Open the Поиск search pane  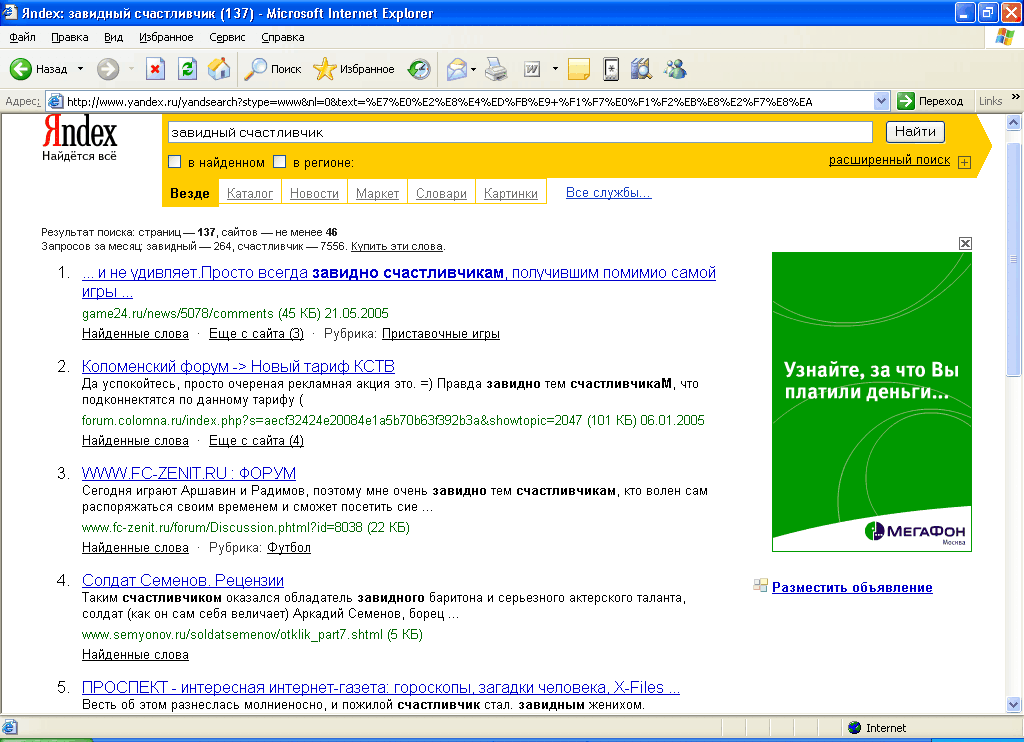coord(272,69)
